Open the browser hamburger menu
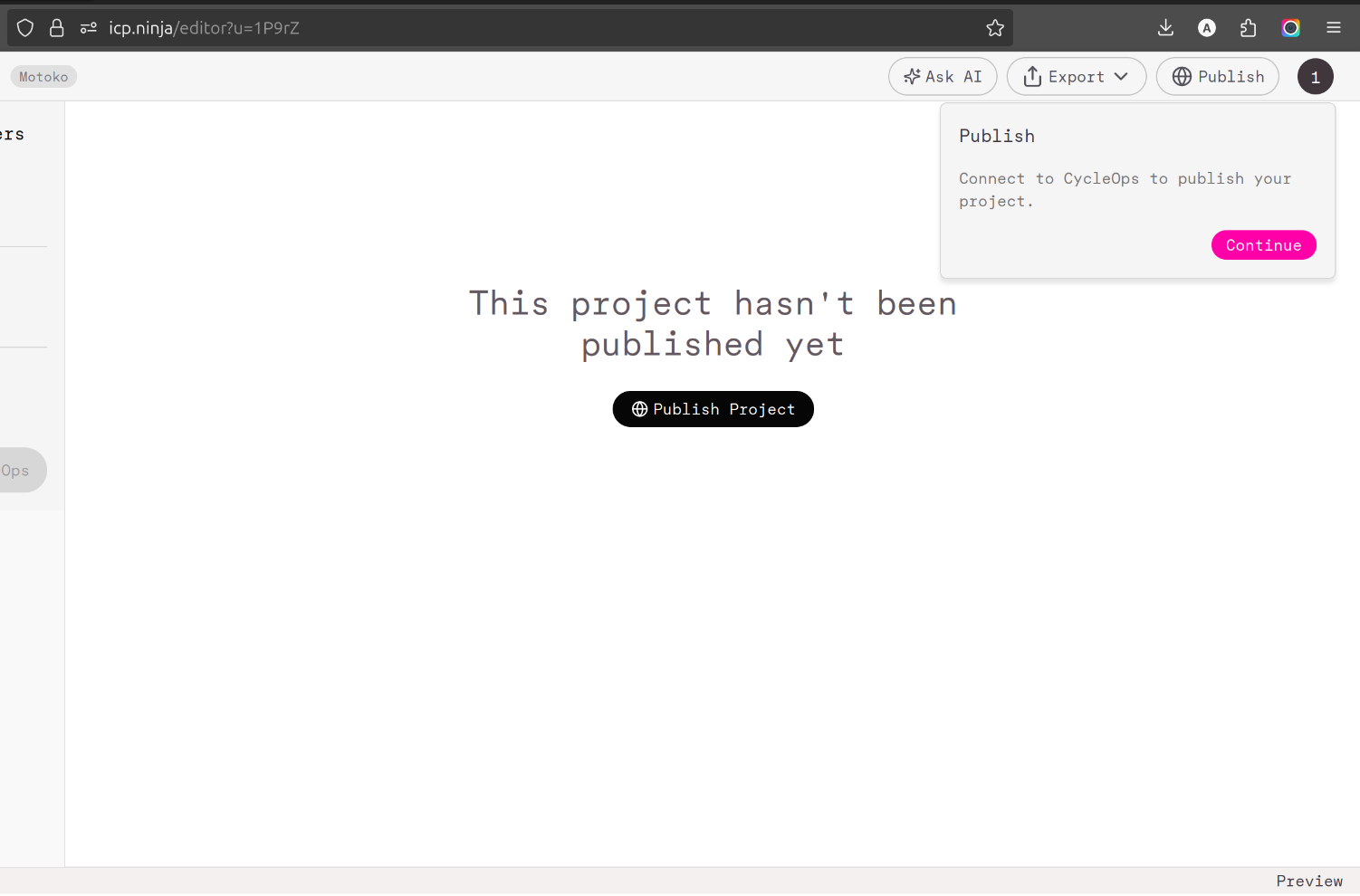Image resolution: width=1360 pixels, height=896 pixels. pos(1333,27)
